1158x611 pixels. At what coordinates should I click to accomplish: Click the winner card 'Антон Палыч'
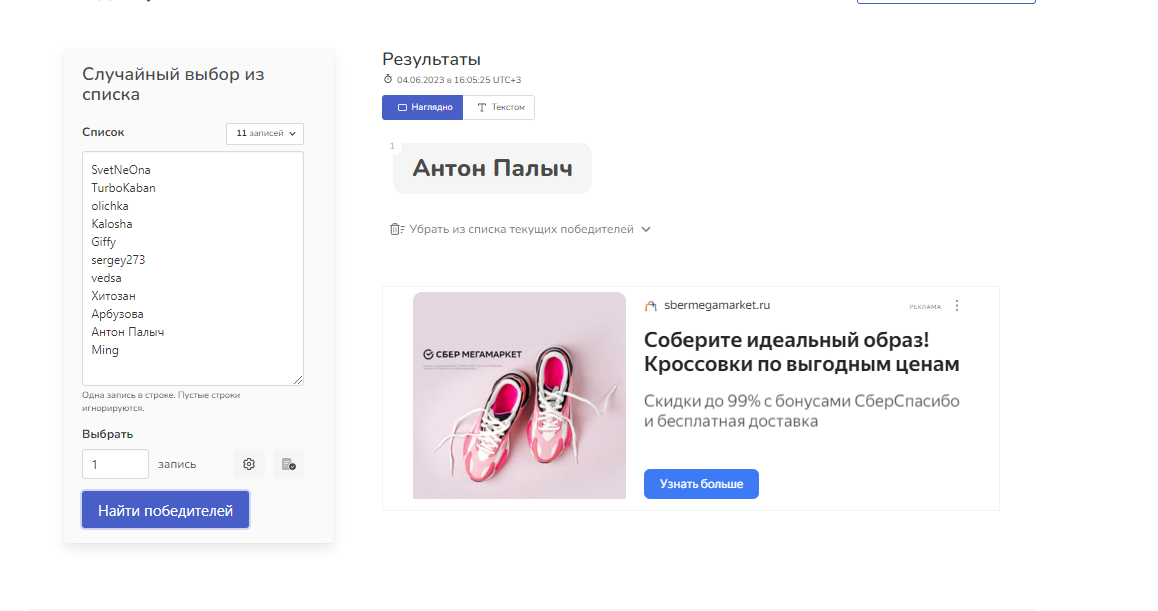493,168
